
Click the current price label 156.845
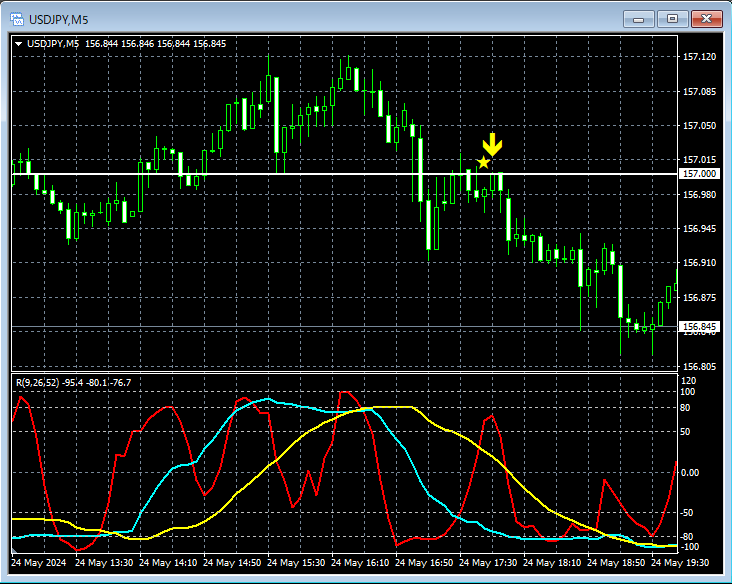(698, 326)
